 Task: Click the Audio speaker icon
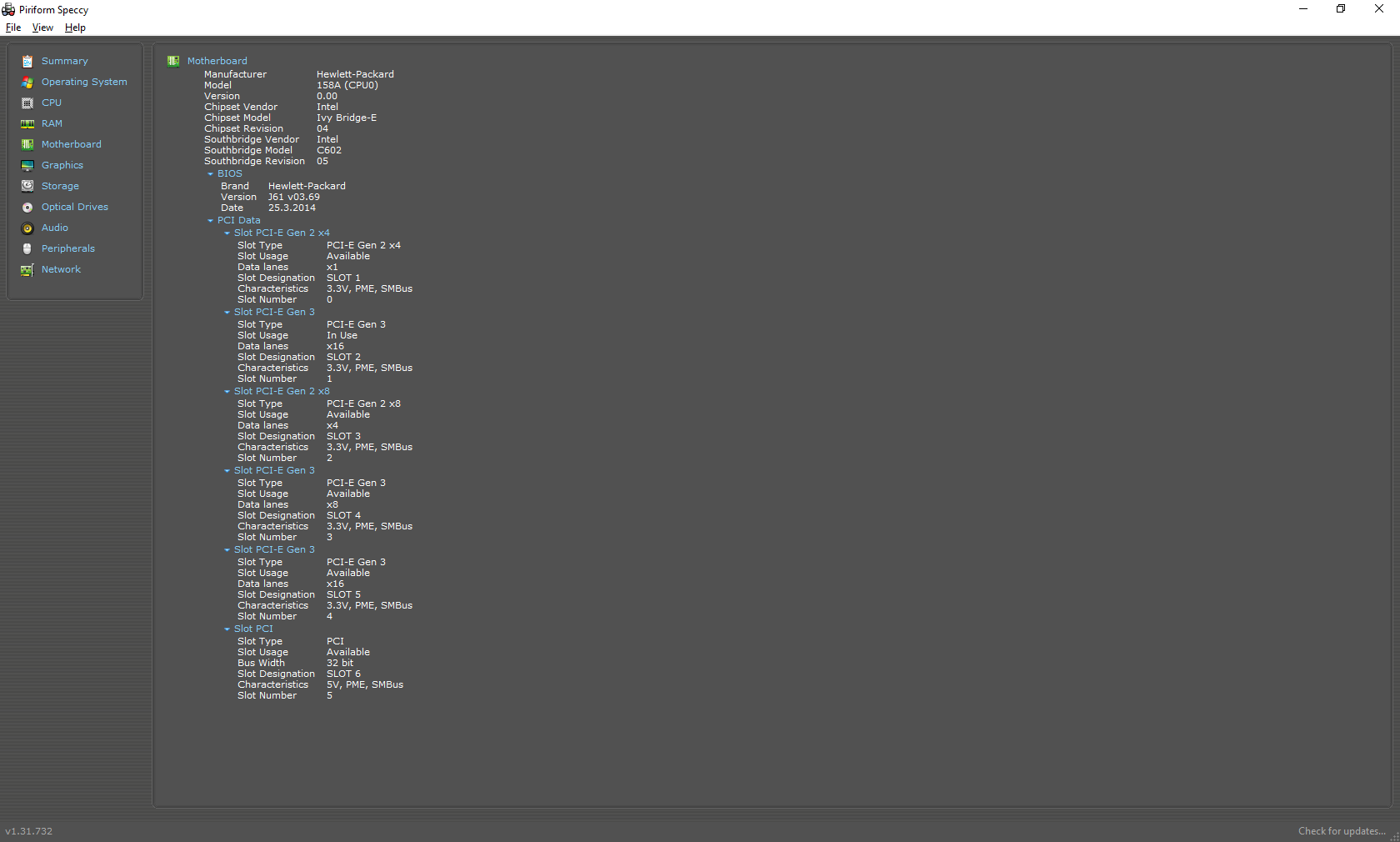pos(27,228)
